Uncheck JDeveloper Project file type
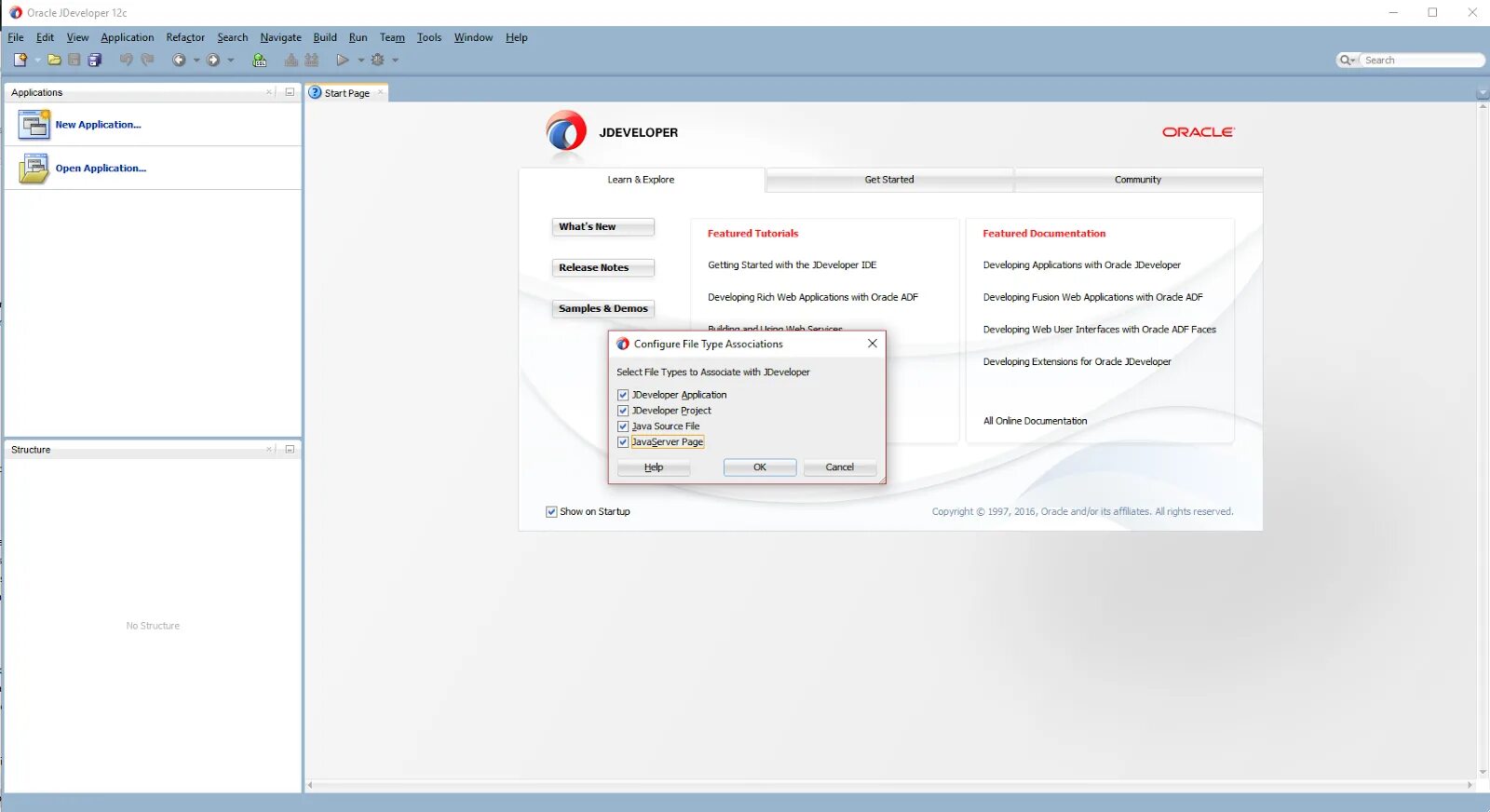The image size is (1490, 812). pos(623,411)
